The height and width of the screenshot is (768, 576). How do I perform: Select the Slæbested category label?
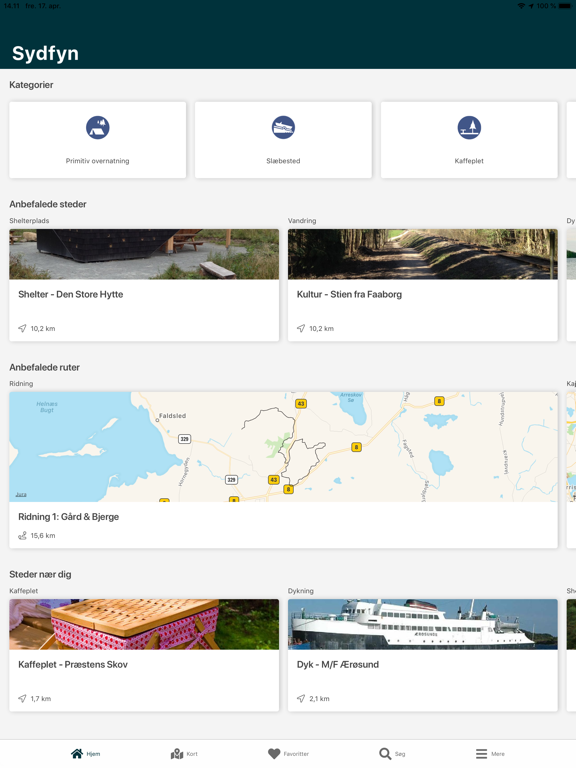[x=283, y=161]
